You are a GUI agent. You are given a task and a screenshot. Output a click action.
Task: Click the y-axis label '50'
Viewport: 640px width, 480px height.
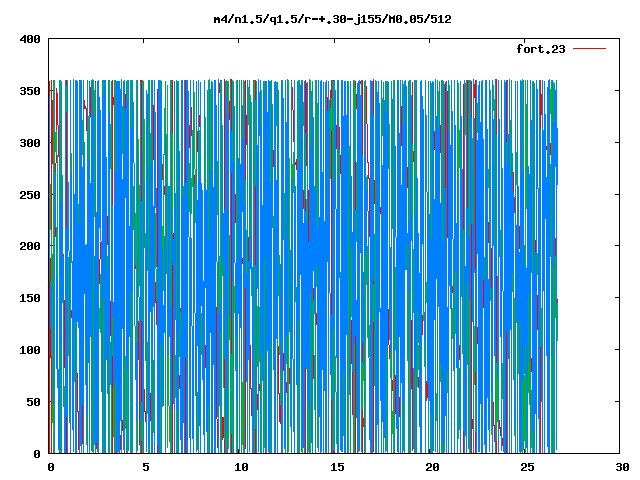pyautogui.click(x=33, y=402)
